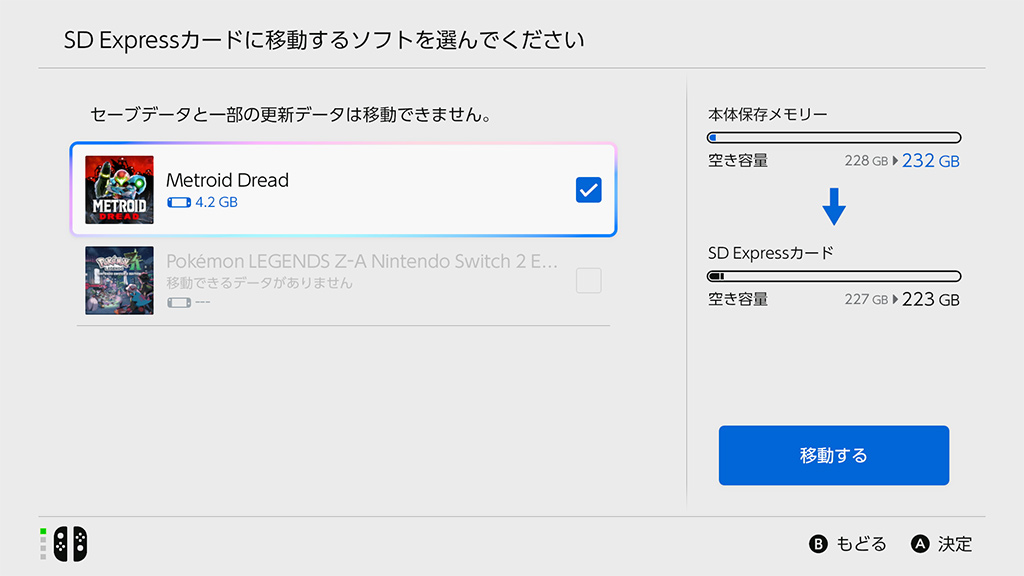Click the arrow beside 232 GB
The height and width of the screenshot is (576, 1024).
(x=895, y=161)
